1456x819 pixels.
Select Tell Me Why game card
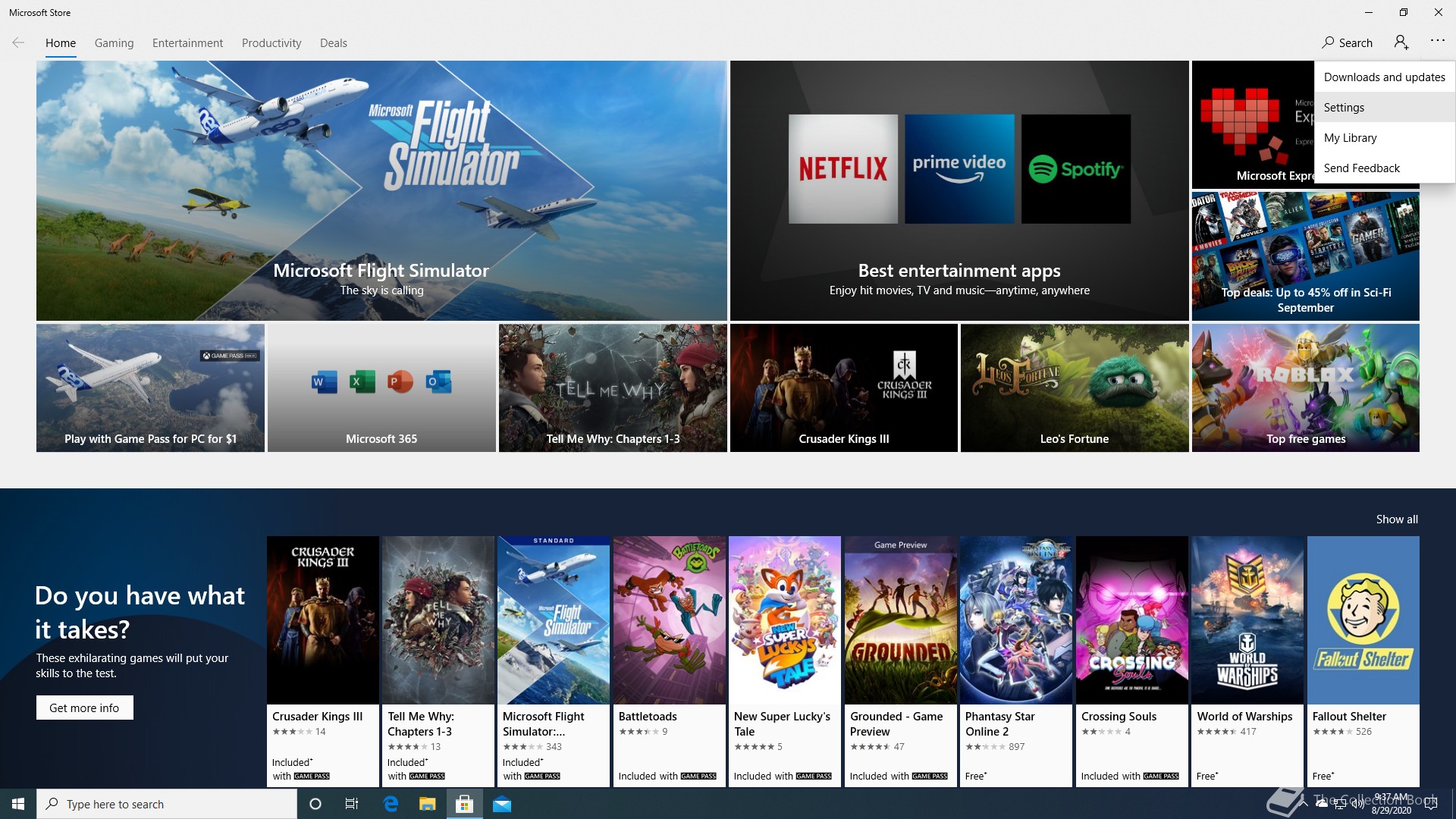438,661
